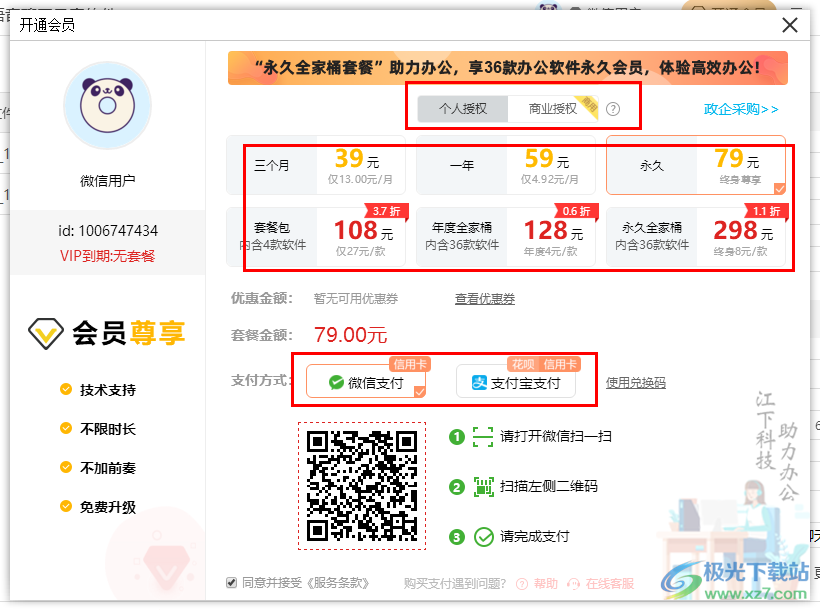The height and width of the screenshot is (610, 820).
Task: Choose the 永久 79元 plan
Action: point(696,165)
